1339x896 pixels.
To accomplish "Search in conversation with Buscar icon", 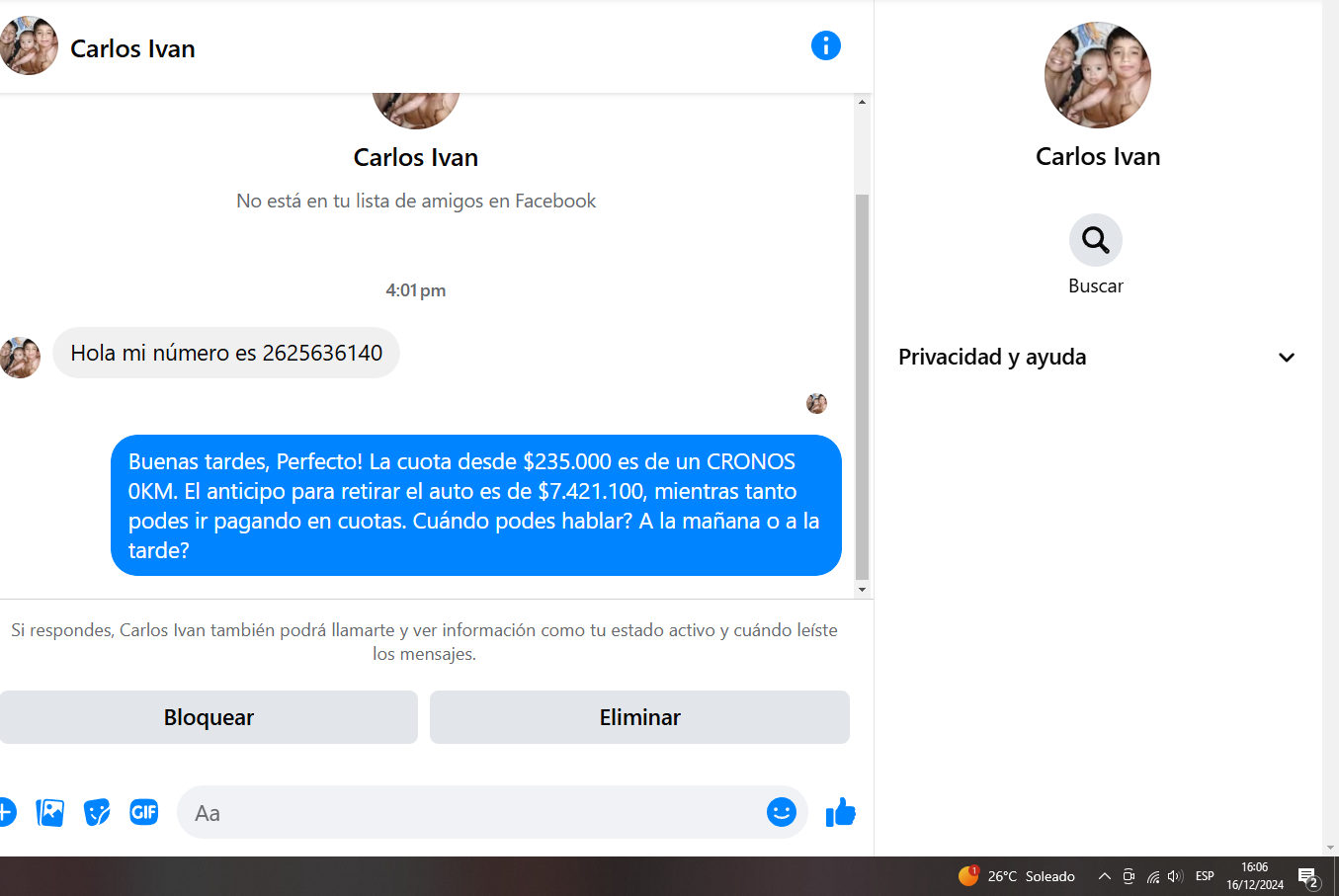I will click(x=1095, y=240).
